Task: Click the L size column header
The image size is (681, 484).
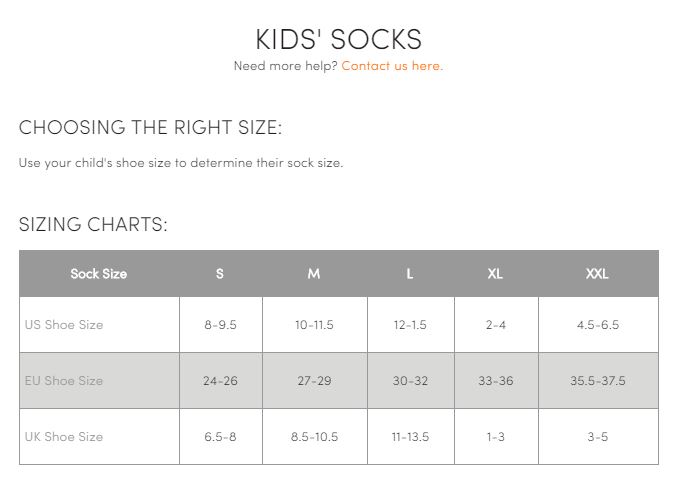Action: coord(410,274)
